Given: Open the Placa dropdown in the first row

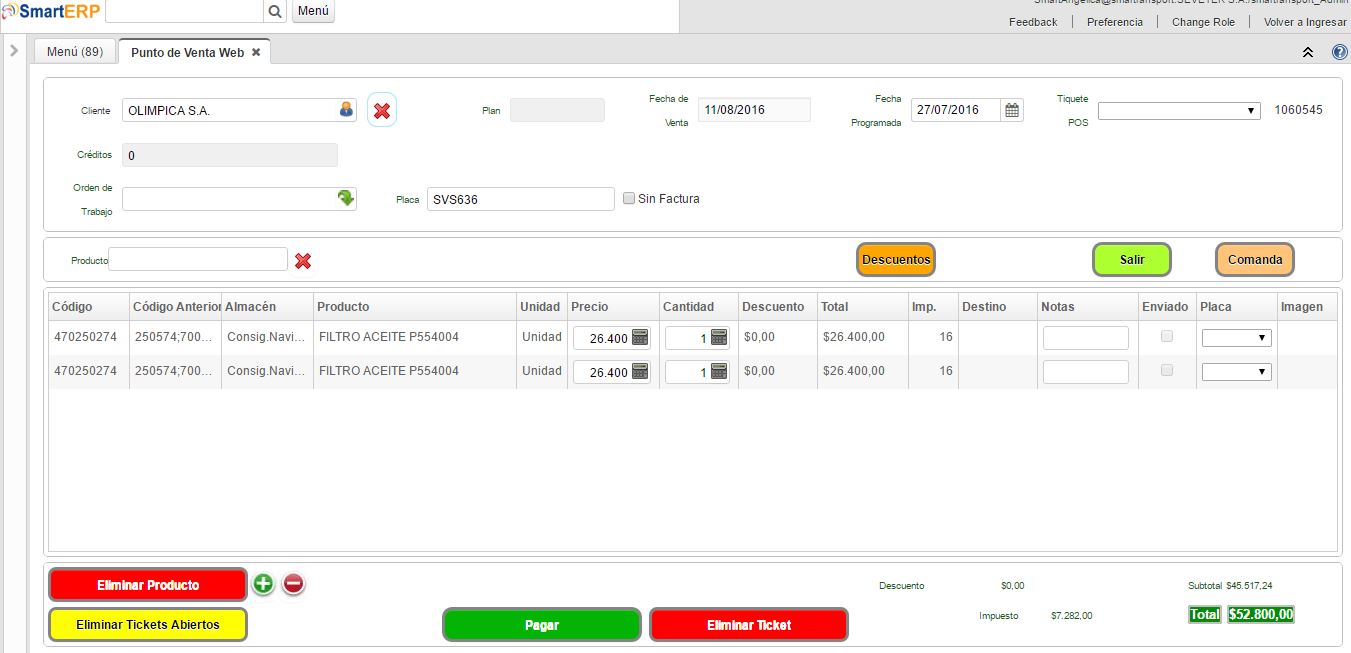Looking at the screenshot, I should [1237, 338].
